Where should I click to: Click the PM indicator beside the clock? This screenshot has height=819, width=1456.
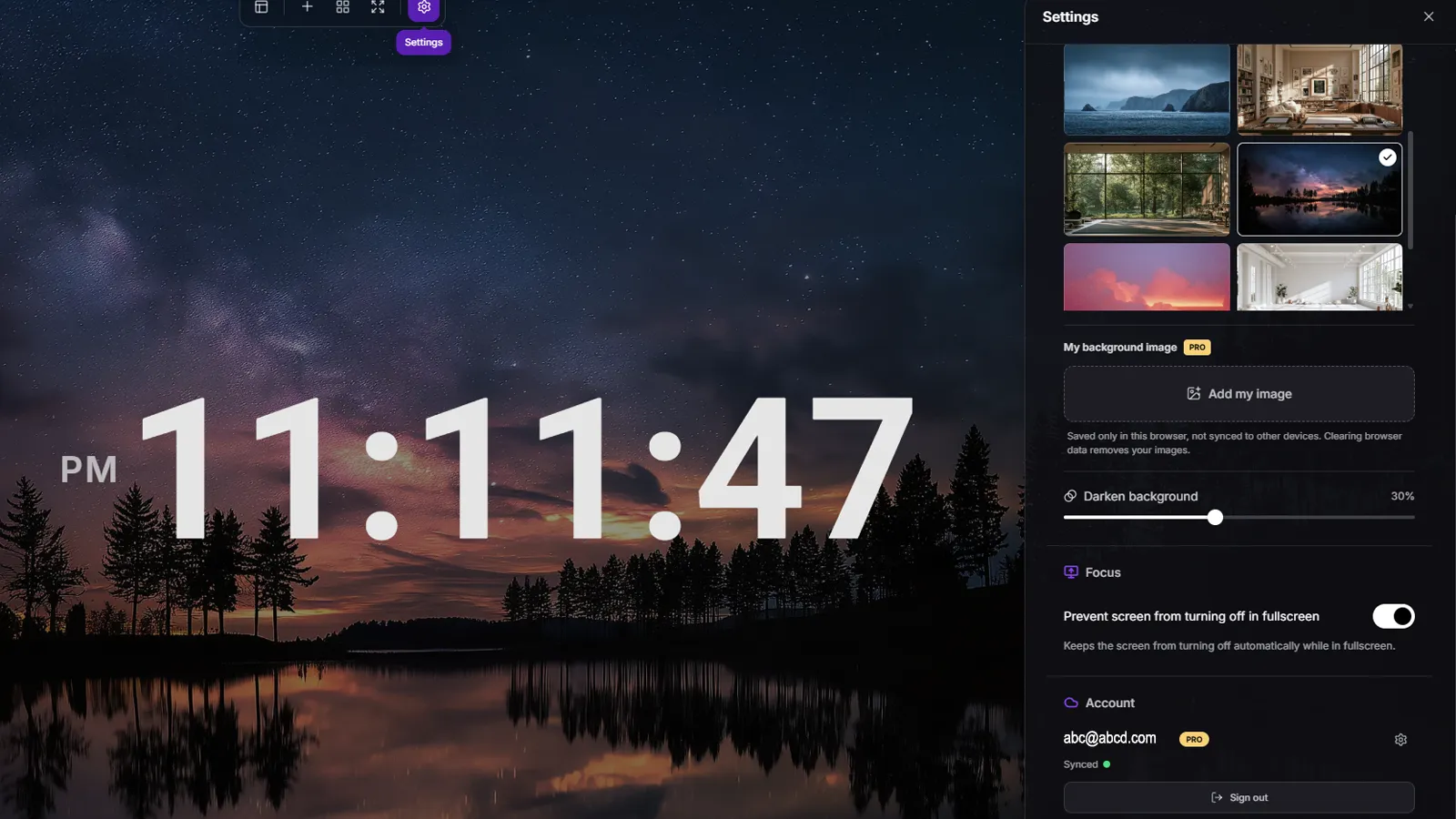pyautogui.click(x=88, y=470)
